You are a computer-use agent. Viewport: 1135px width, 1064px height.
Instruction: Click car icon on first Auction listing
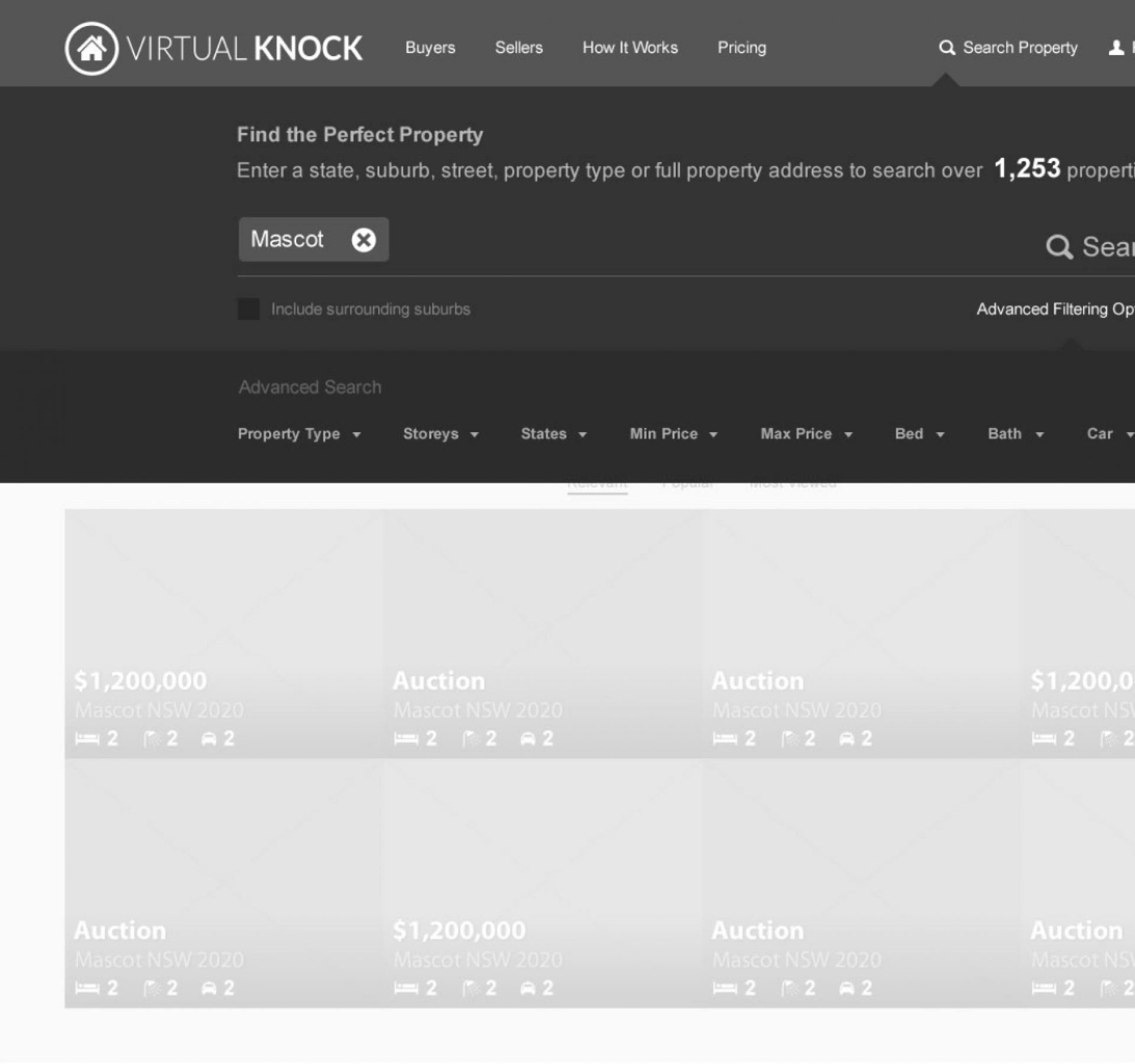pos(528,739)
